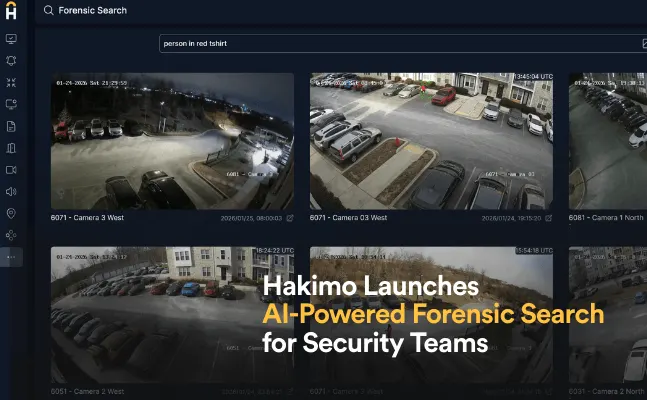
Task: Open the thumbnail above 6031 - Camera 2 North
Action: pyautogui.click(x=608, y=315)
